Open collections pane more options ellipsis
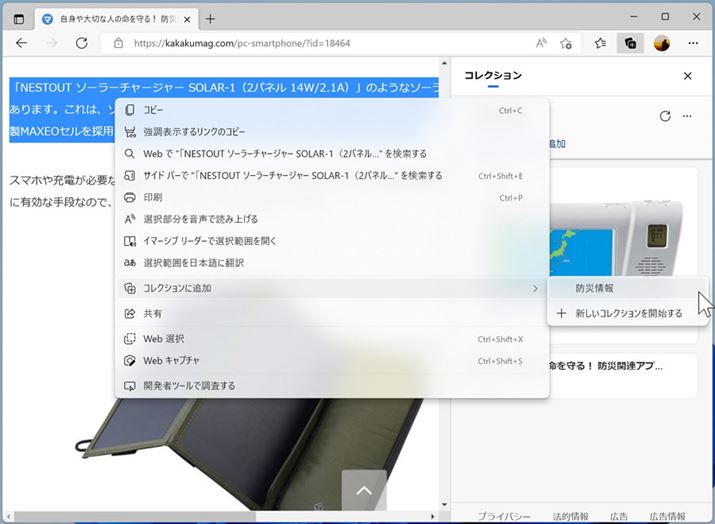This screenshot has height=524, width=715. (687, 116)
